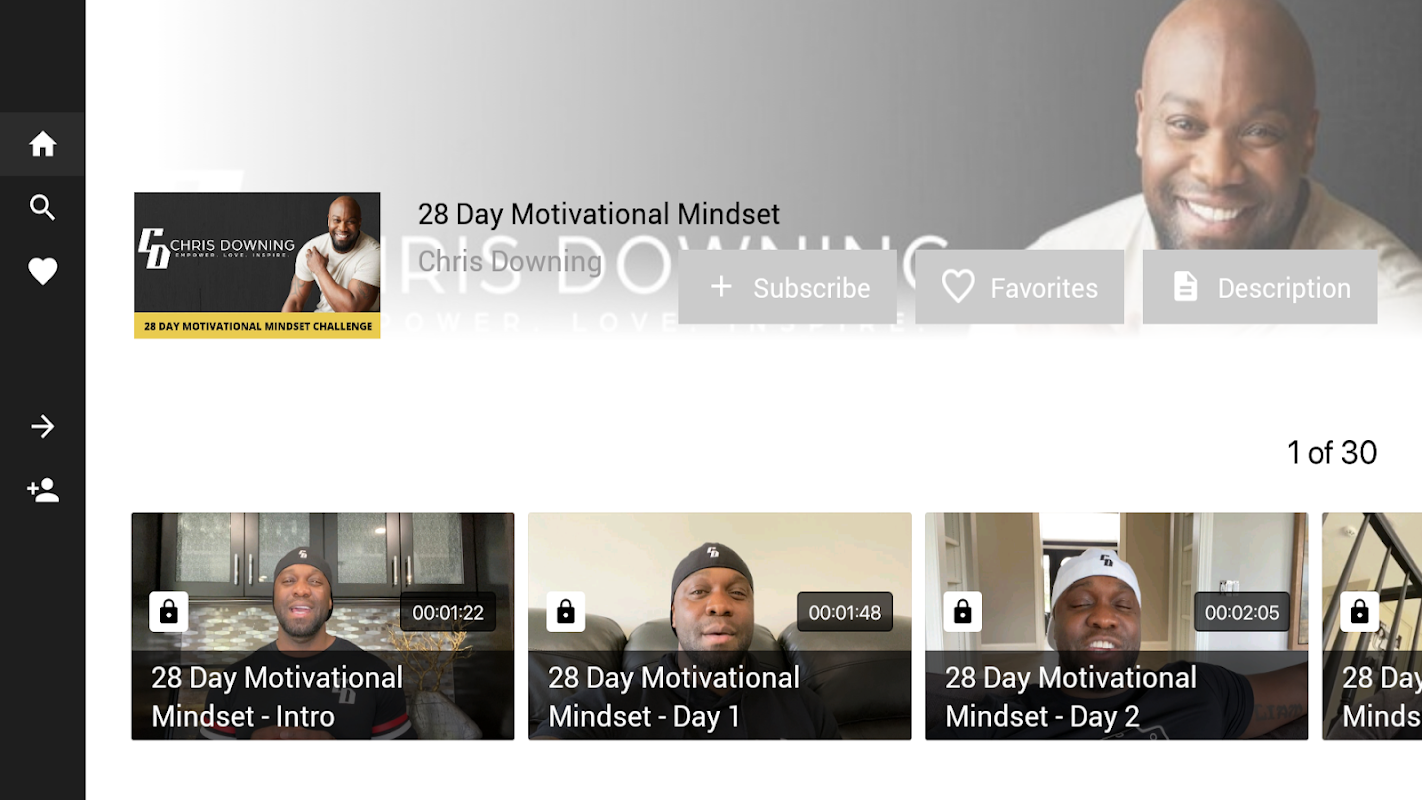The height and width of the screenshot is (800, 1422).
Task: Play 28 Day Motivational Mindset - Day 1
Action: pyautogui.click(x=720, y=626)
